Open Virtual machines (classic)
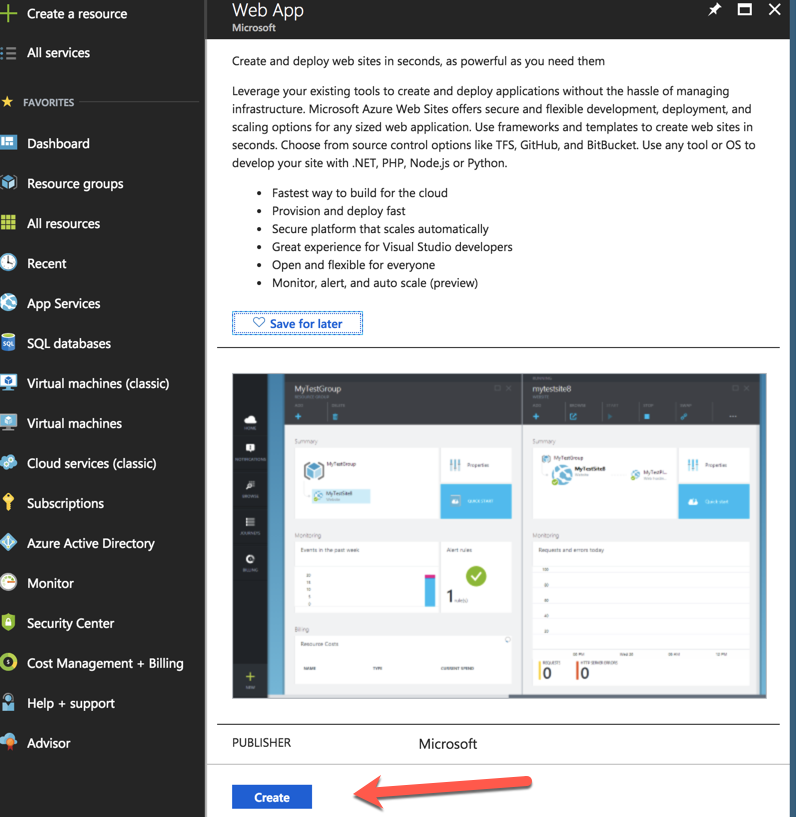Image resolution: width=796 pixels, height=817 pixels. pos(98,383)
